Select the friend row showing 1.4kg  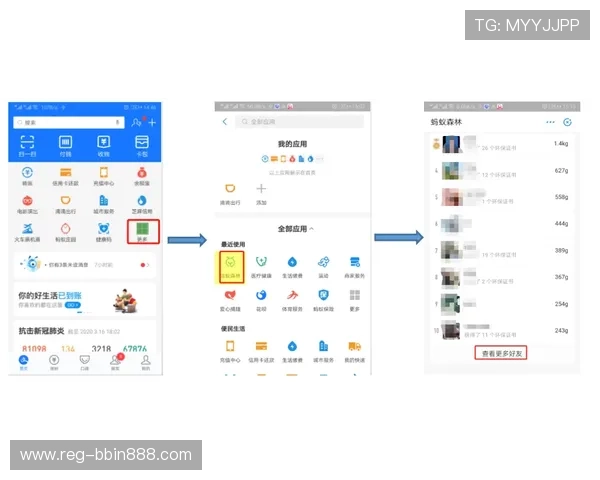[x=502, y=144]
